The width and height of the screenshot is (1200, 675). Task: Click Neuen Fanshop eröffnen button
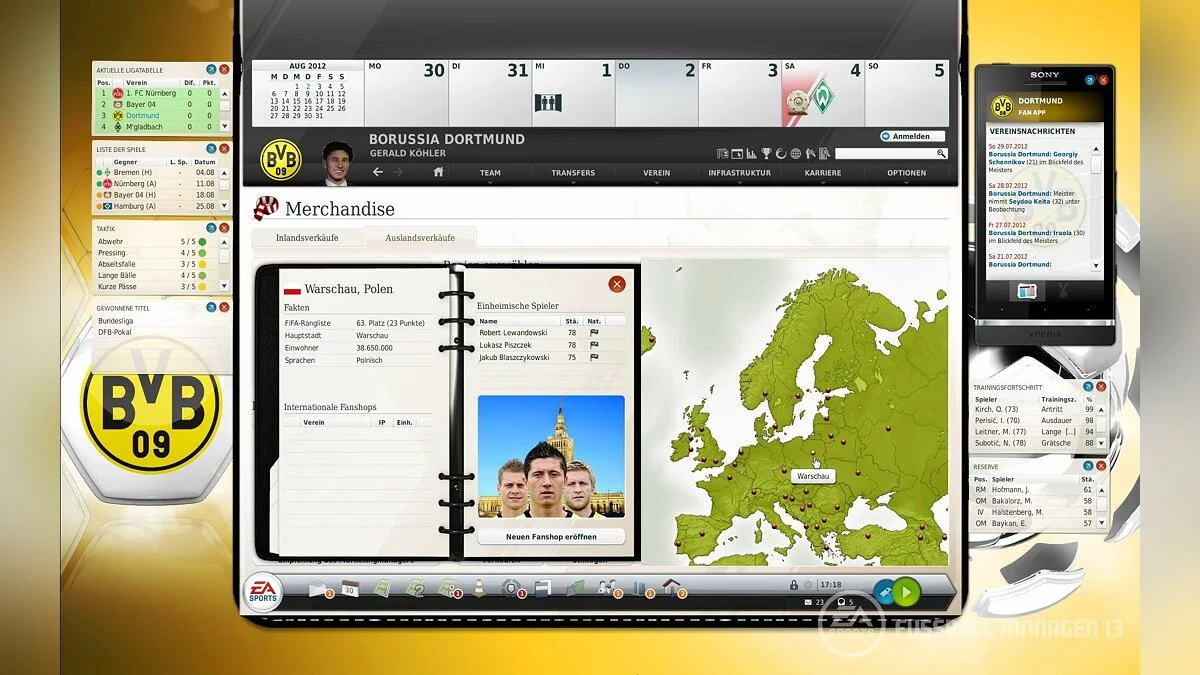click(551, 537)
